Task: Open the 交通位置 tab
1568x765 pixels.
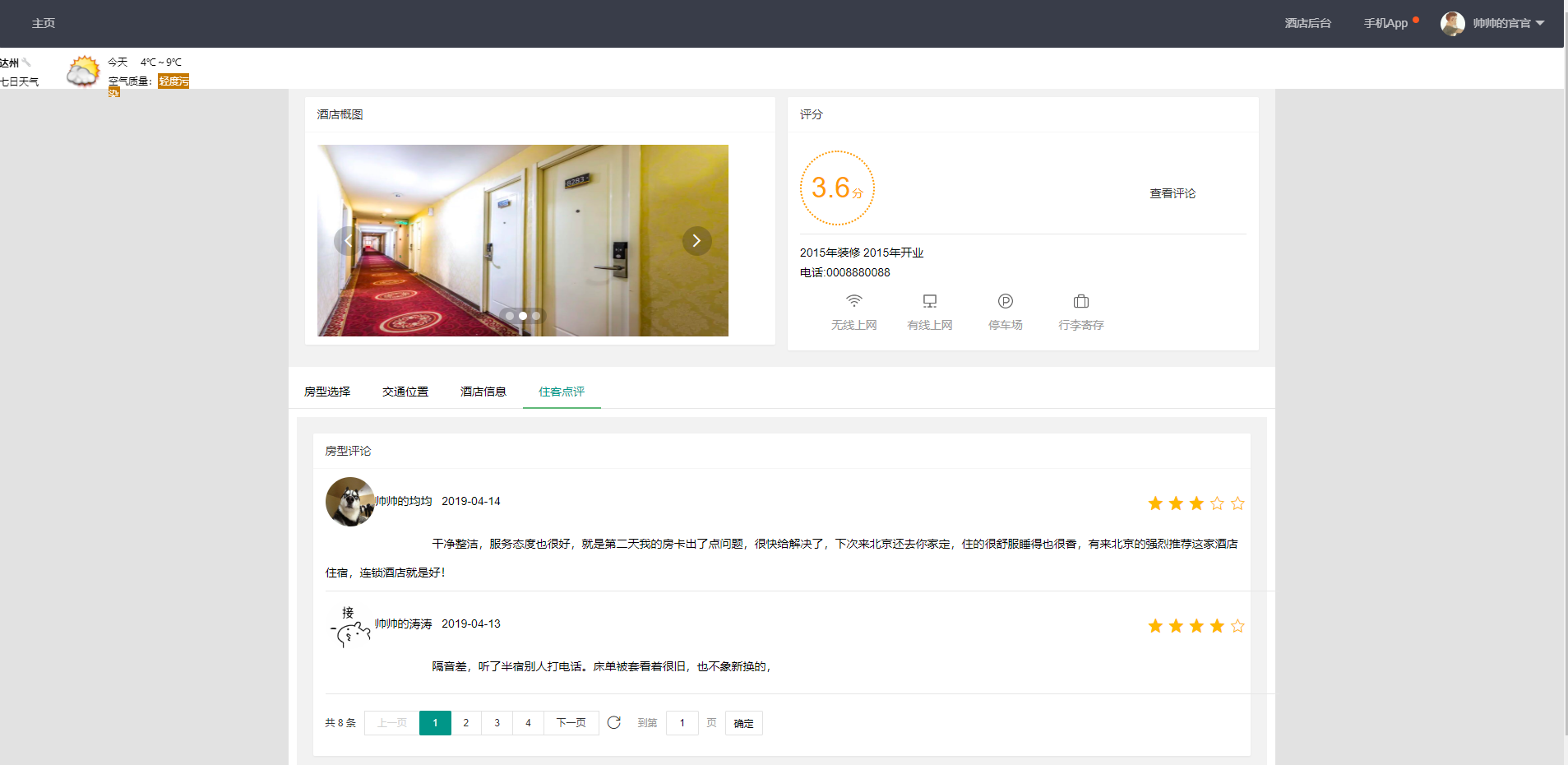Action: [x=405, y=392]
